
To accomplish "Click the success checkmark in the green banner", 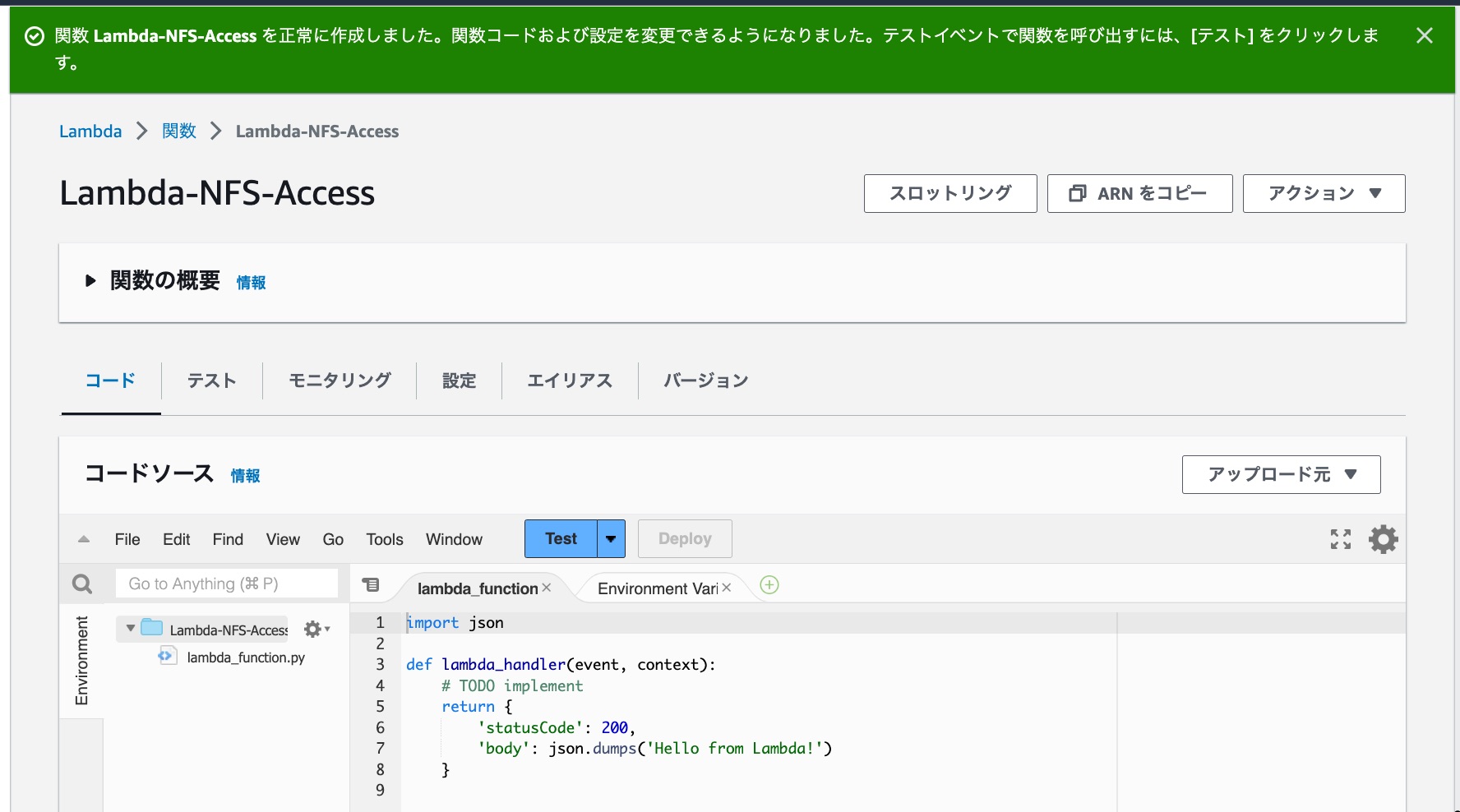I will [33, 35].
